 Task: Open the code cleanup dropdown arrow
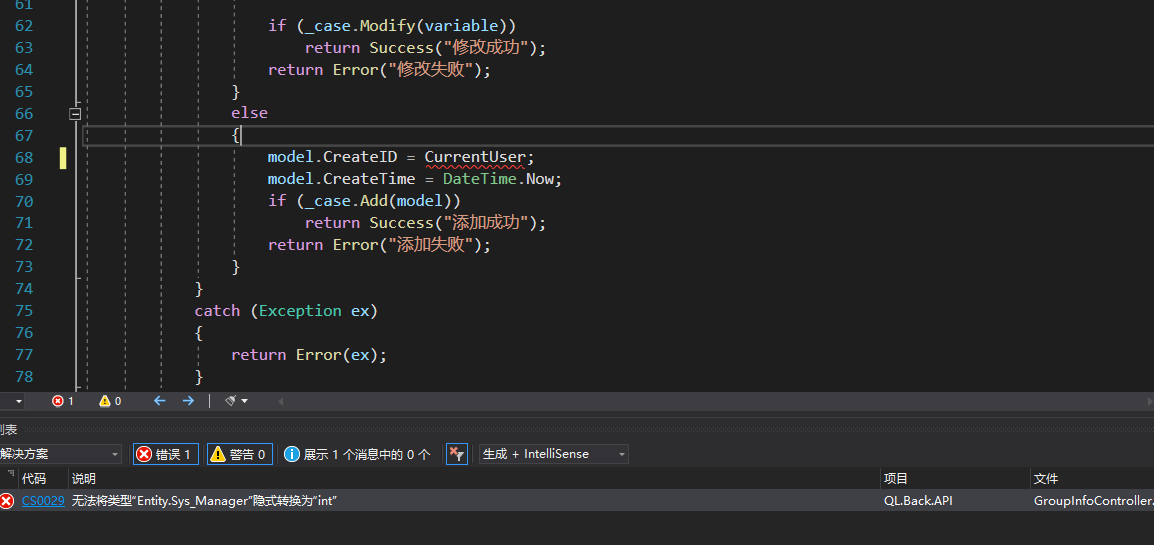(244, 402)
